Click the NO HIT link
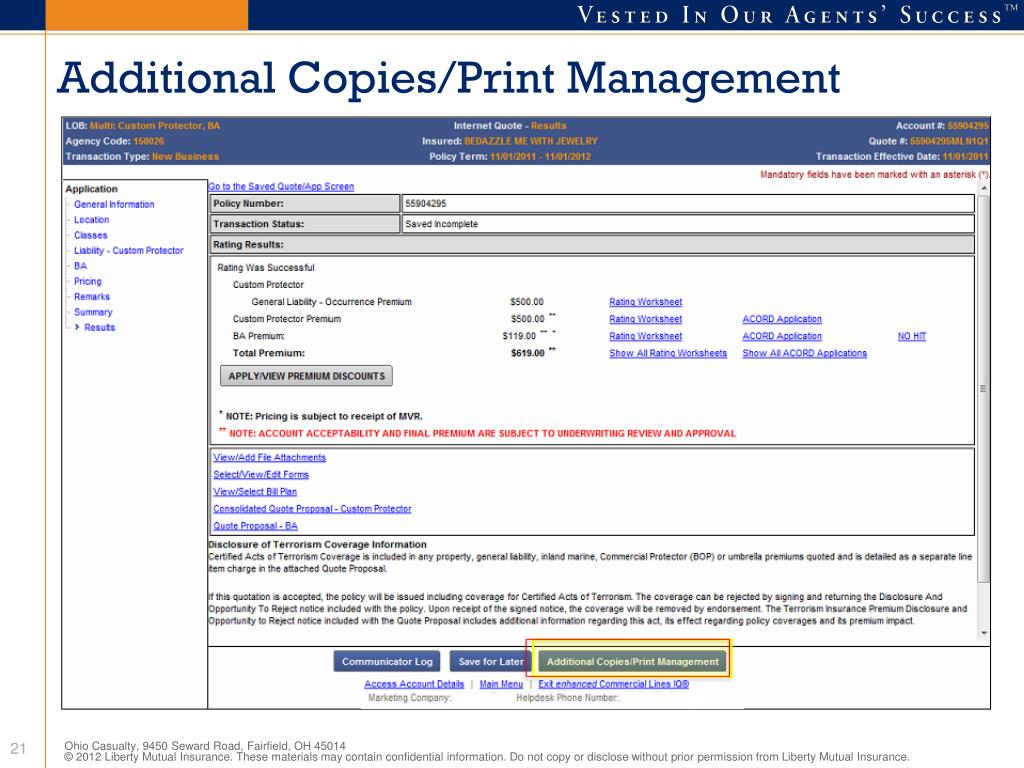This screenshot has width=1024, height=768. [x=912, y=336]
